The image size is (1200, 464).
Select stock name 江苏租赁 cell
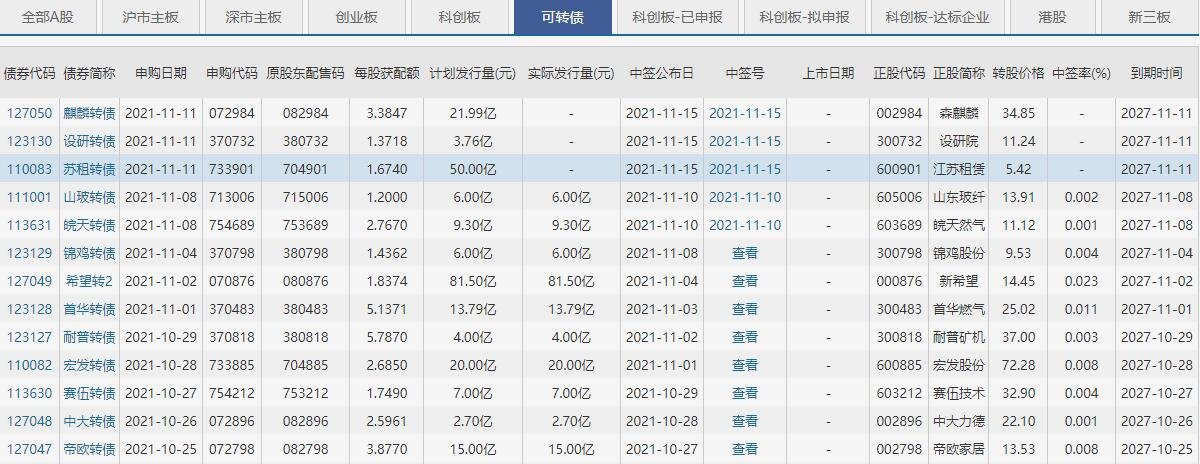coord(959,169)
